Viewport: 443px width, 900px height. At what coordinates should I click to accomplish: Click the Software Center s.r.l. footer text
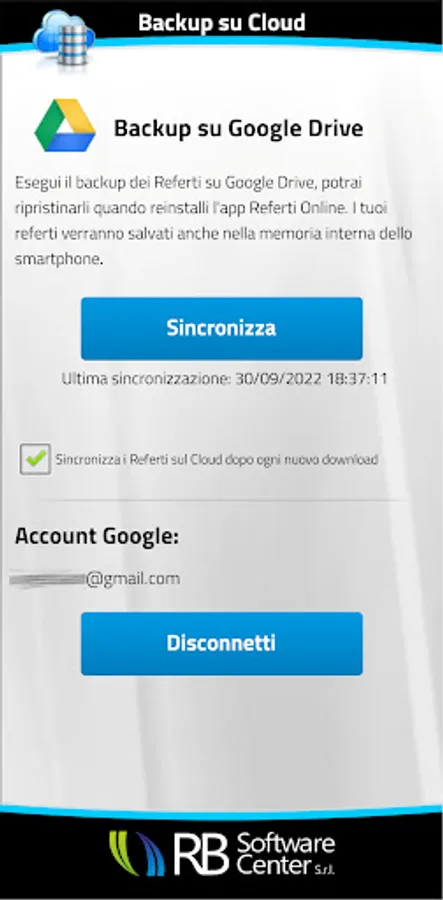pos(285,855)
